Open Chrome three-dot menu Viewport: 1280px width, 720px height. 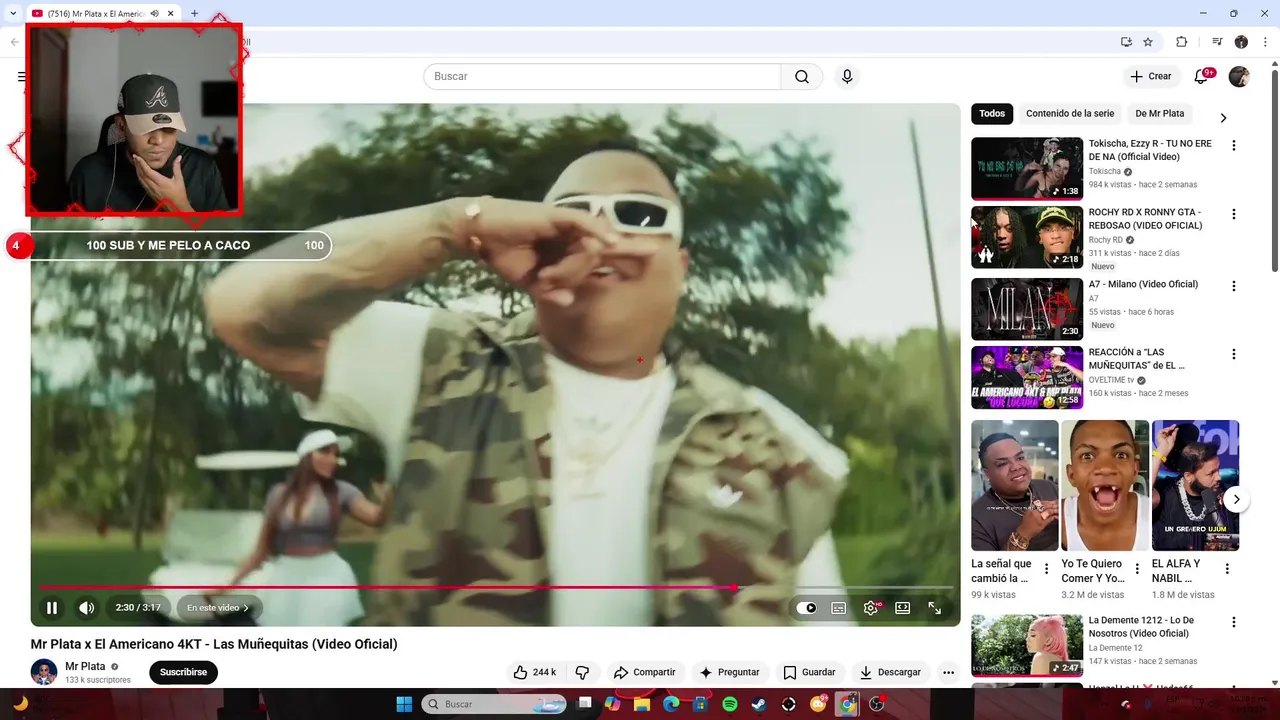pos(1265,42)
